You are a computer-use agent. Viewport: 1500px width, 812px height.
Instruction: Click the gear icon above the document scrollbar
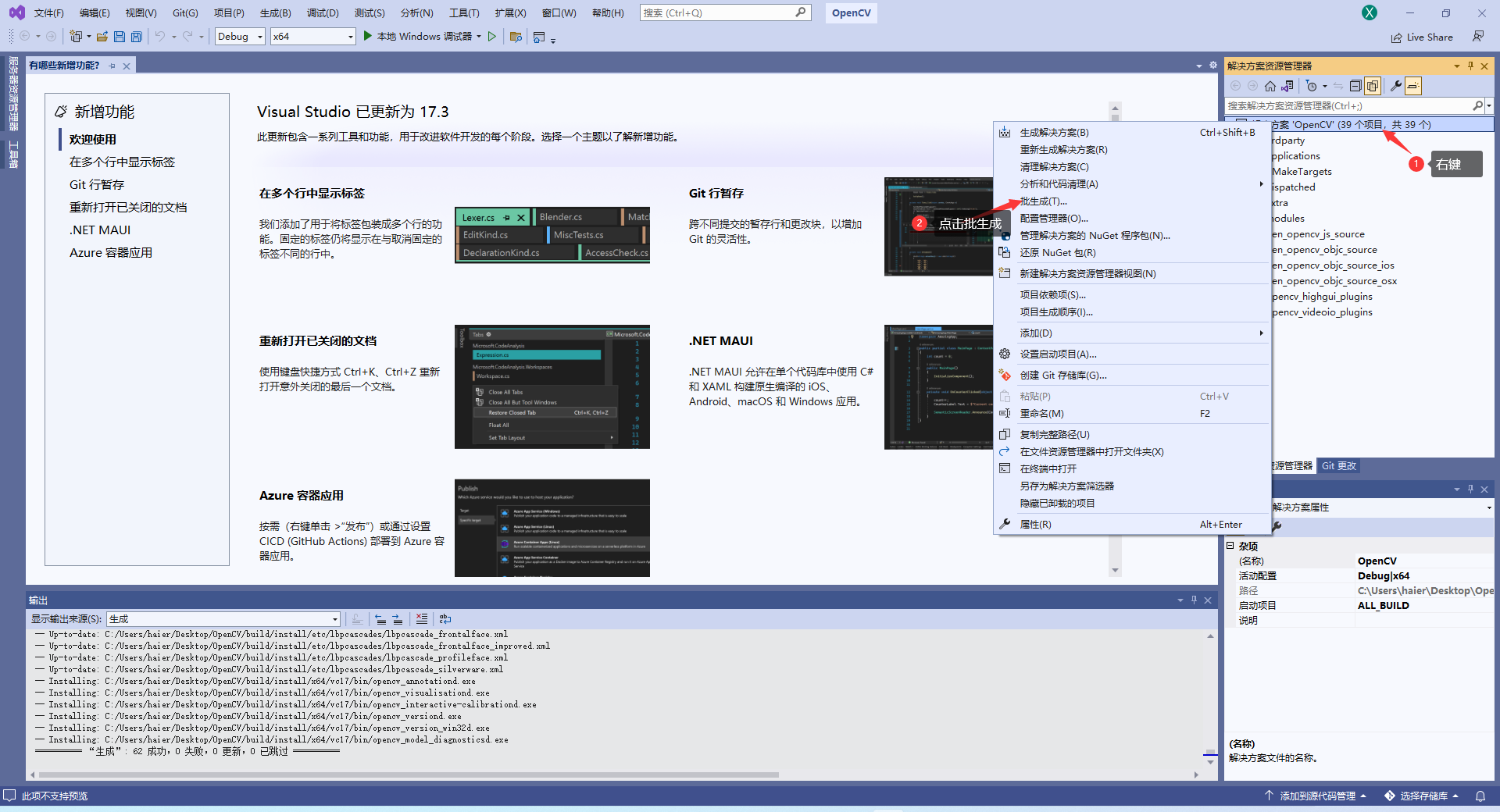click(x=1213, y=66)
